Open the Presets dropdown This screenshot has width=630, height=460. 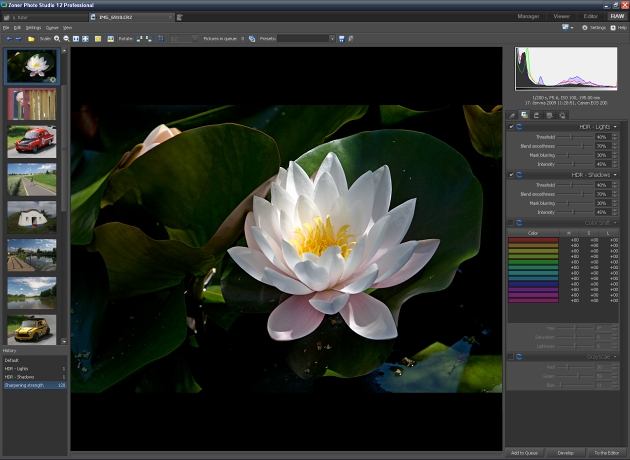click(x=332, y=39)
